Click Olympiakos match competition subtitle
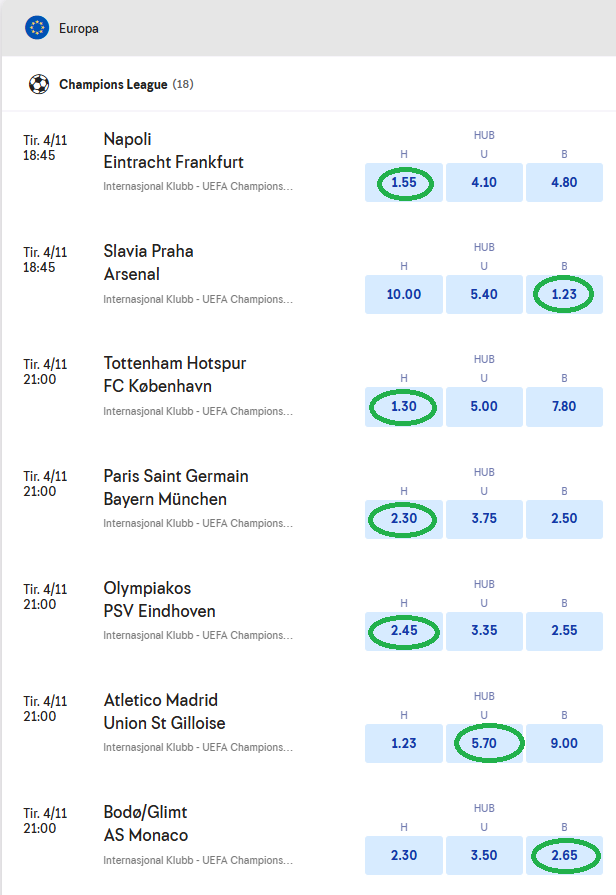 click(198, 635)
